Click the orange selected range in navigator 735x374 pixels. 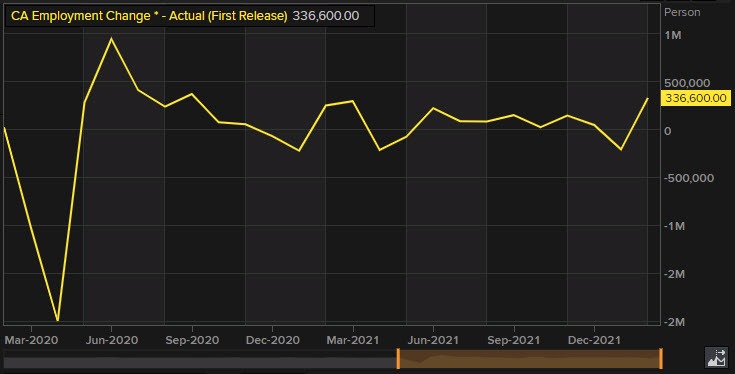coord(529,359)
